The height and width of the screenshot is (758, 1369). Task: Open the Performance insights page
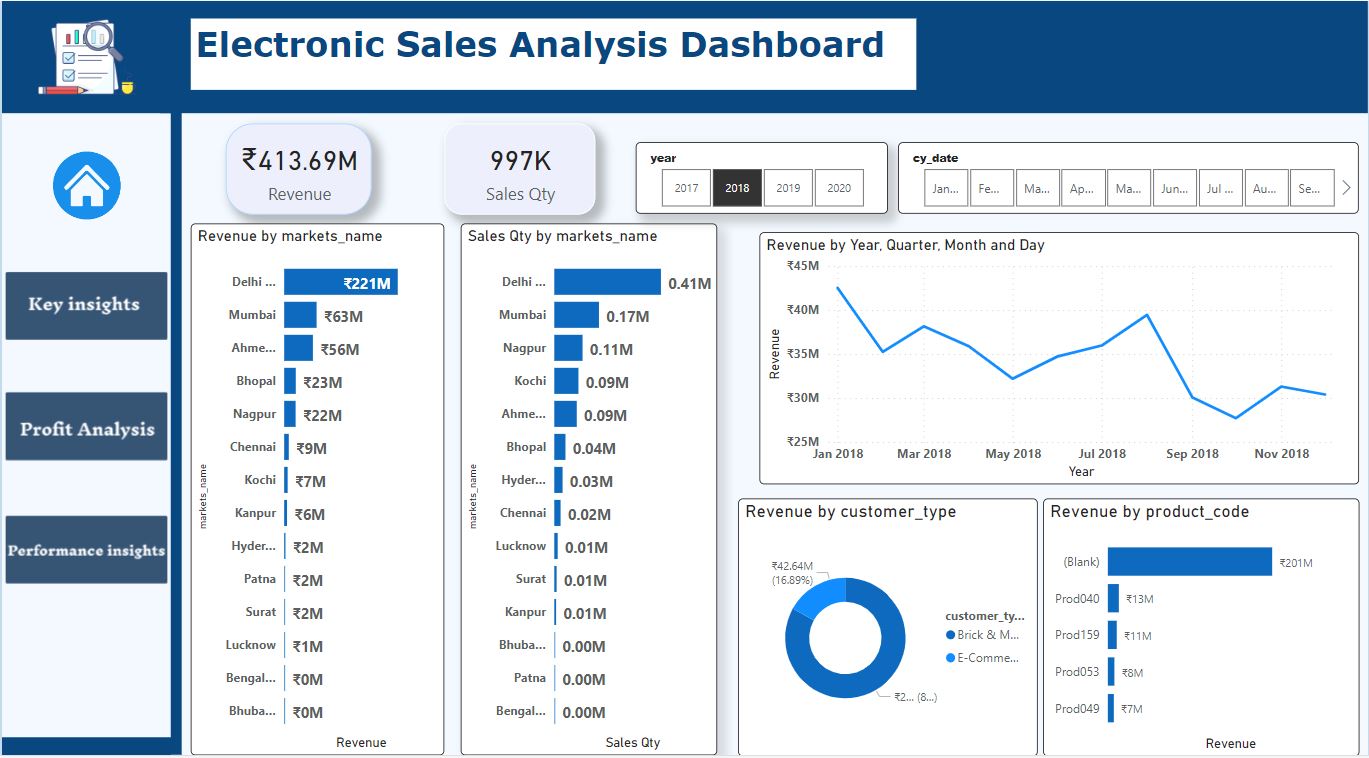click(x=86, y=549)
